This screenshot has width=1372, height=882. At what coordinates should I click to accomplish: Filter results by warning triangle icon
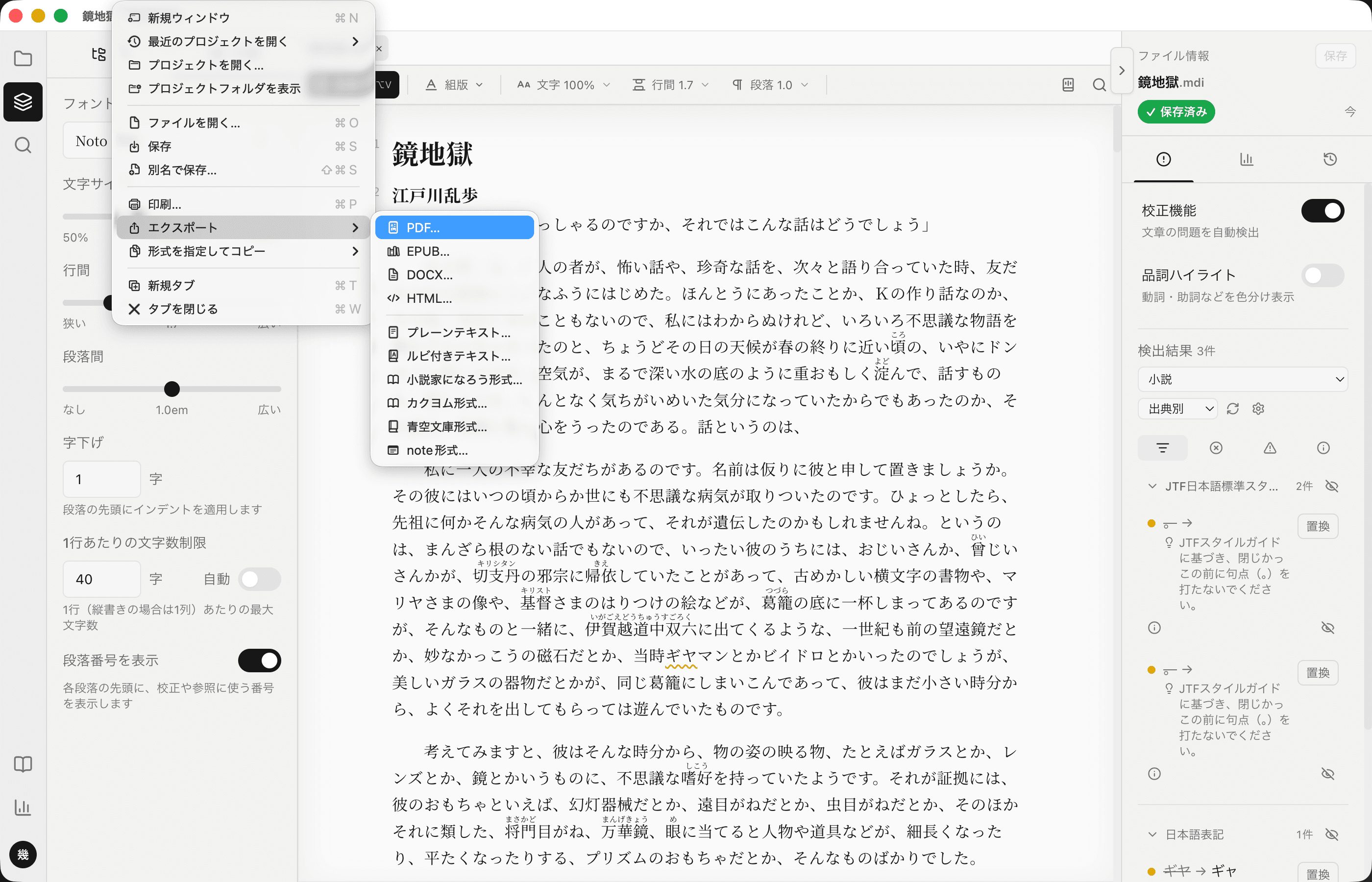click(x=1270, y=448)
